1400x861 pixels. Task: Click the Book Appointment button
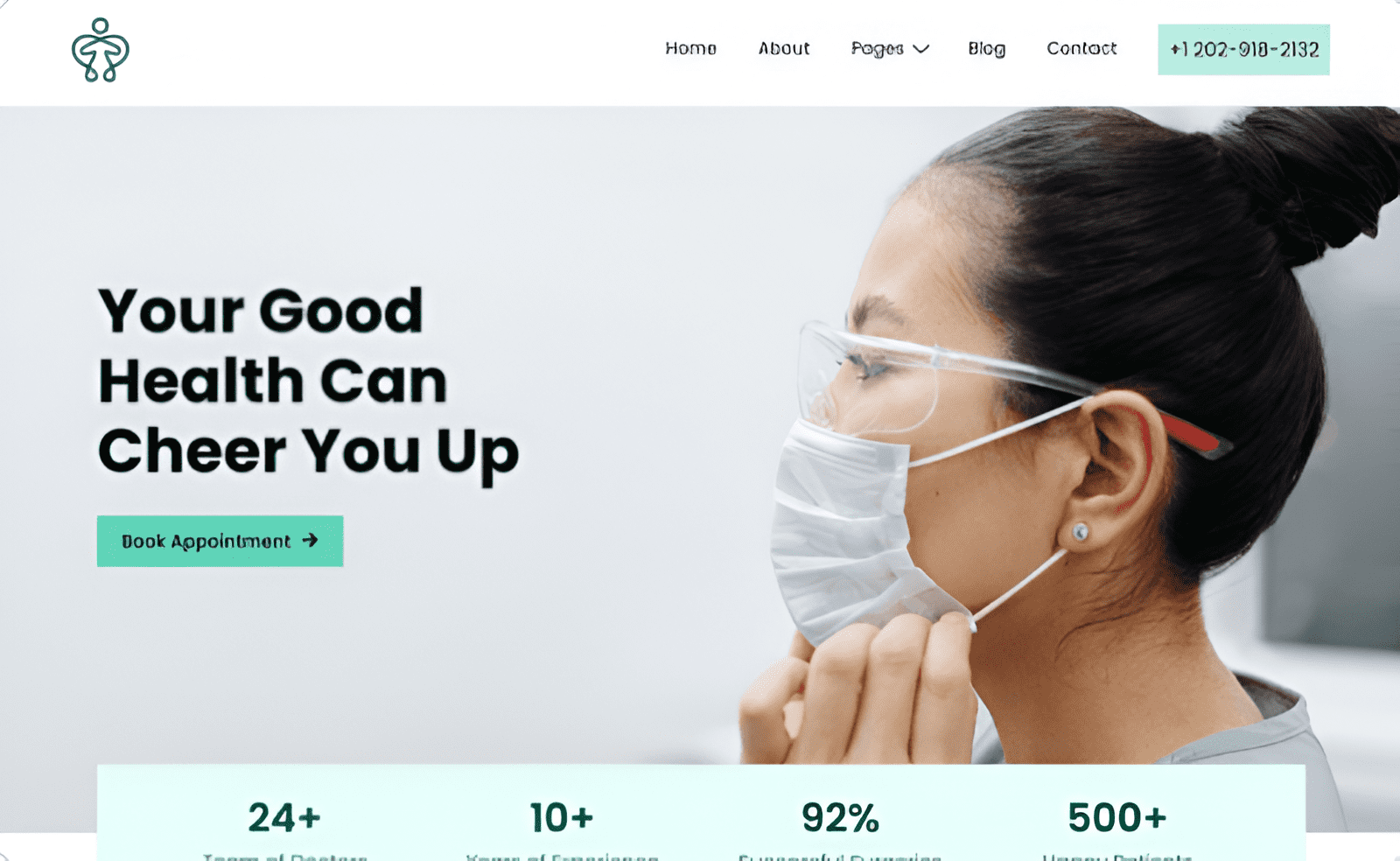pos(220,541)
